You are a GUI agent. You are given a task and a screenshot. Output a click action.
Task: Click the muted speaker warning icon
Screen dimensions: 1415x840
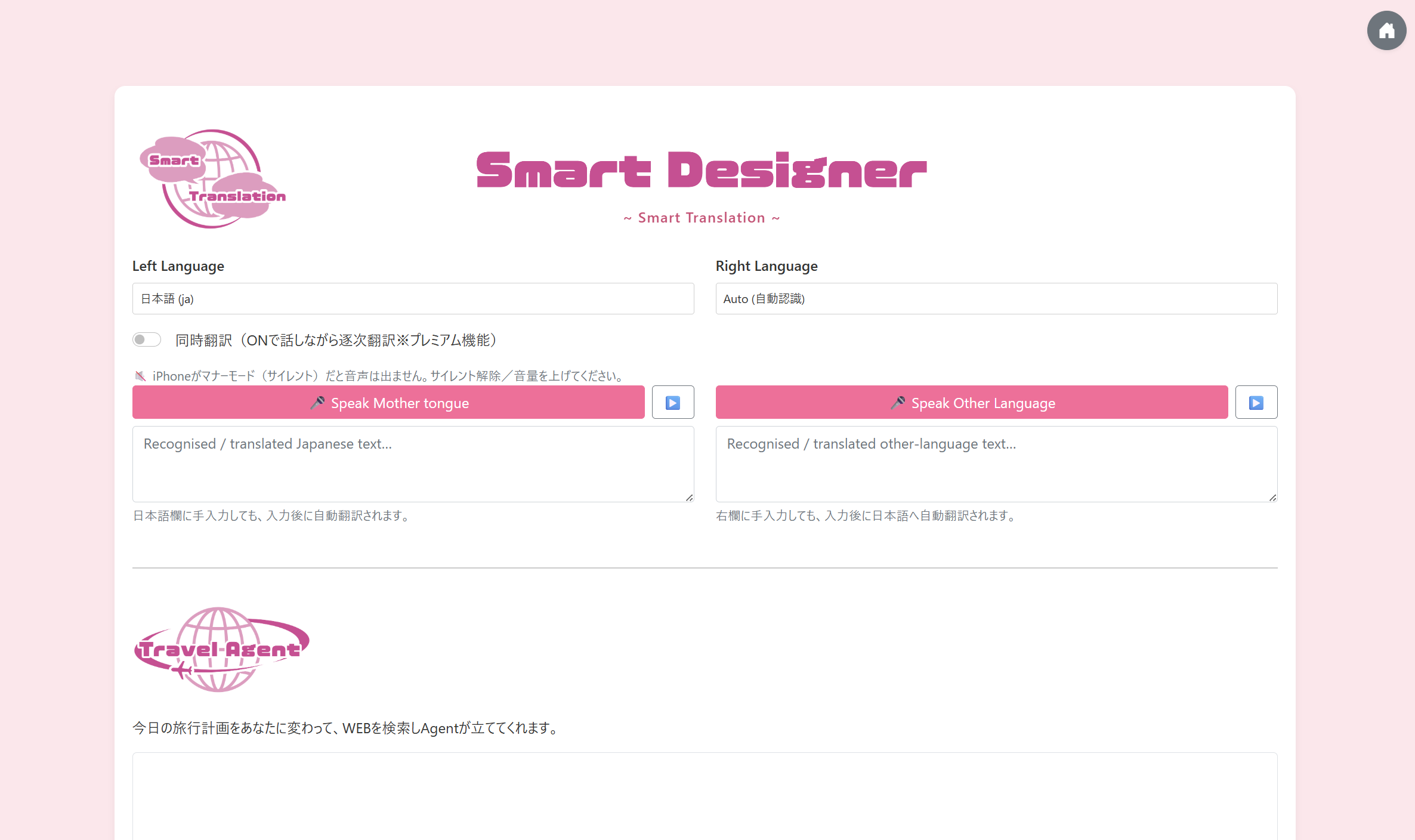(140, 376)
